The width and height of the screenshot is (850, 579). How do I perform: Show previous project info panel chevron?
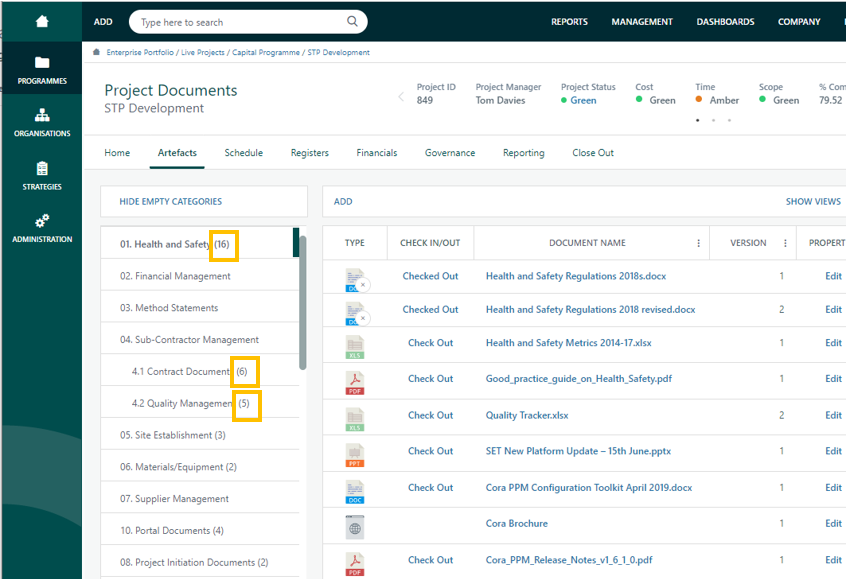click(x=401, y=96)
